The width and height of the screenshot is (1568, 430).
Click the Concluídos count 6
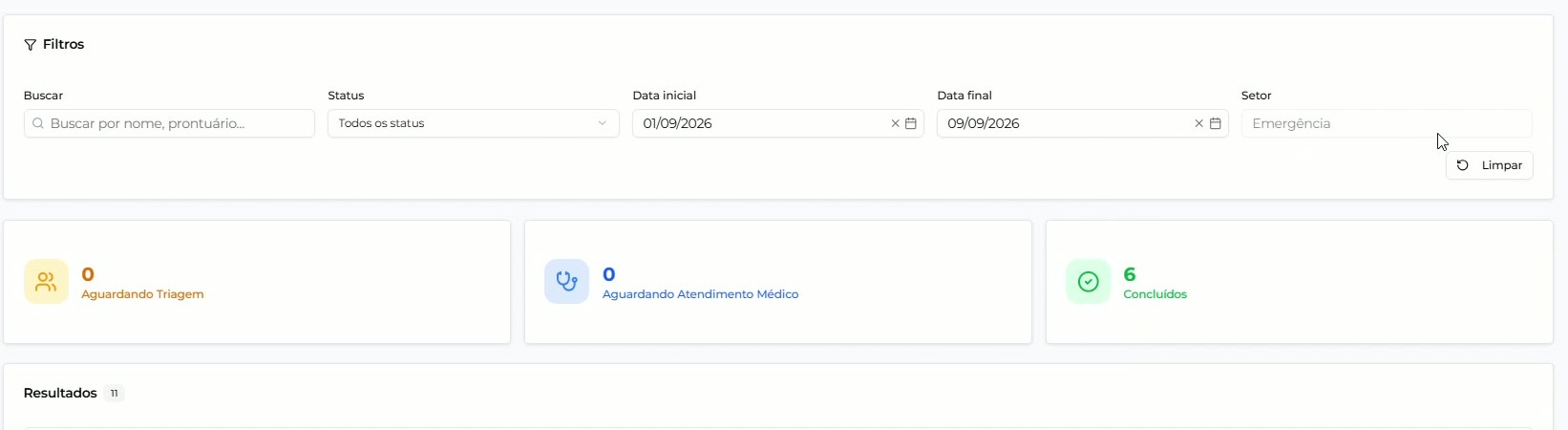point(1130,275)
